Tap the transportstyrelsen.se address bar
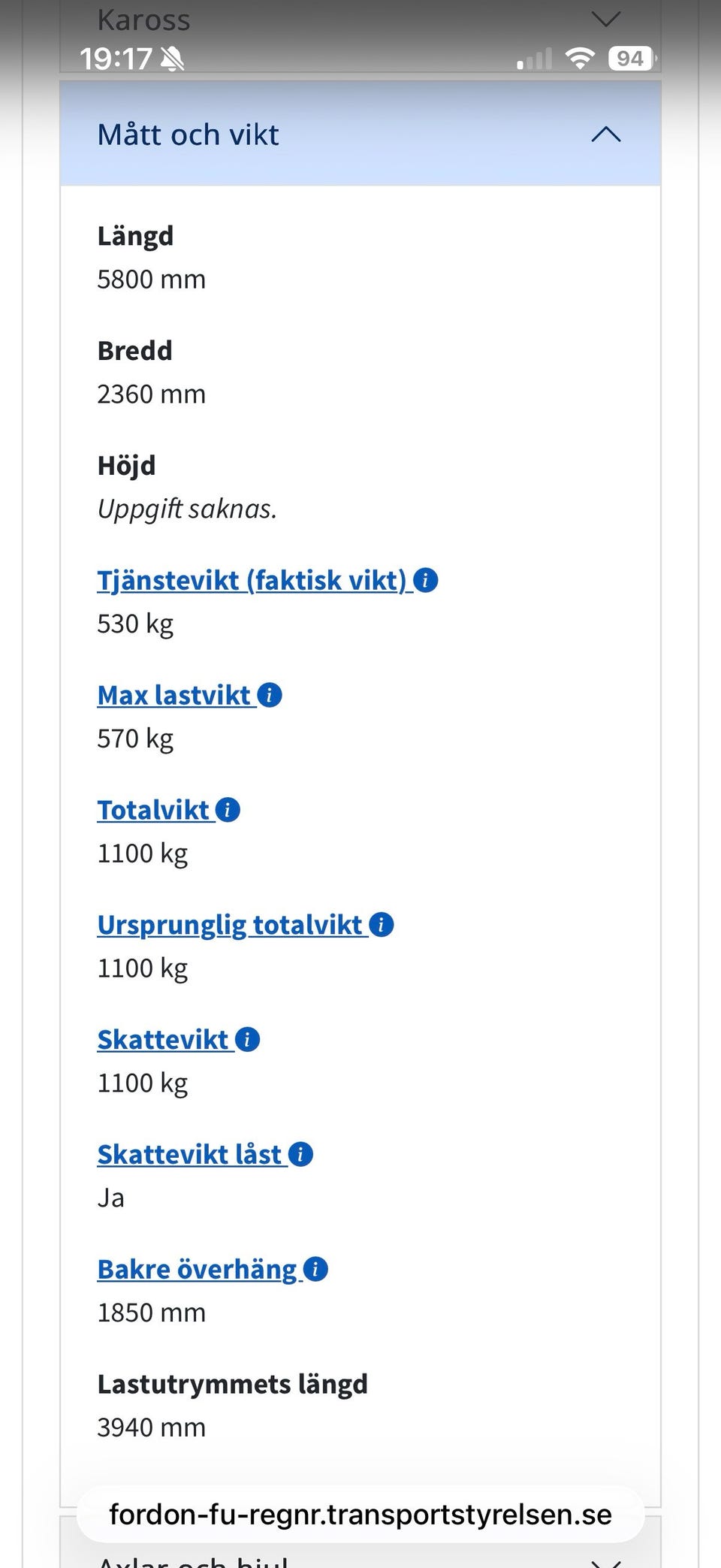The image size is (721, 1568). 360,1515
